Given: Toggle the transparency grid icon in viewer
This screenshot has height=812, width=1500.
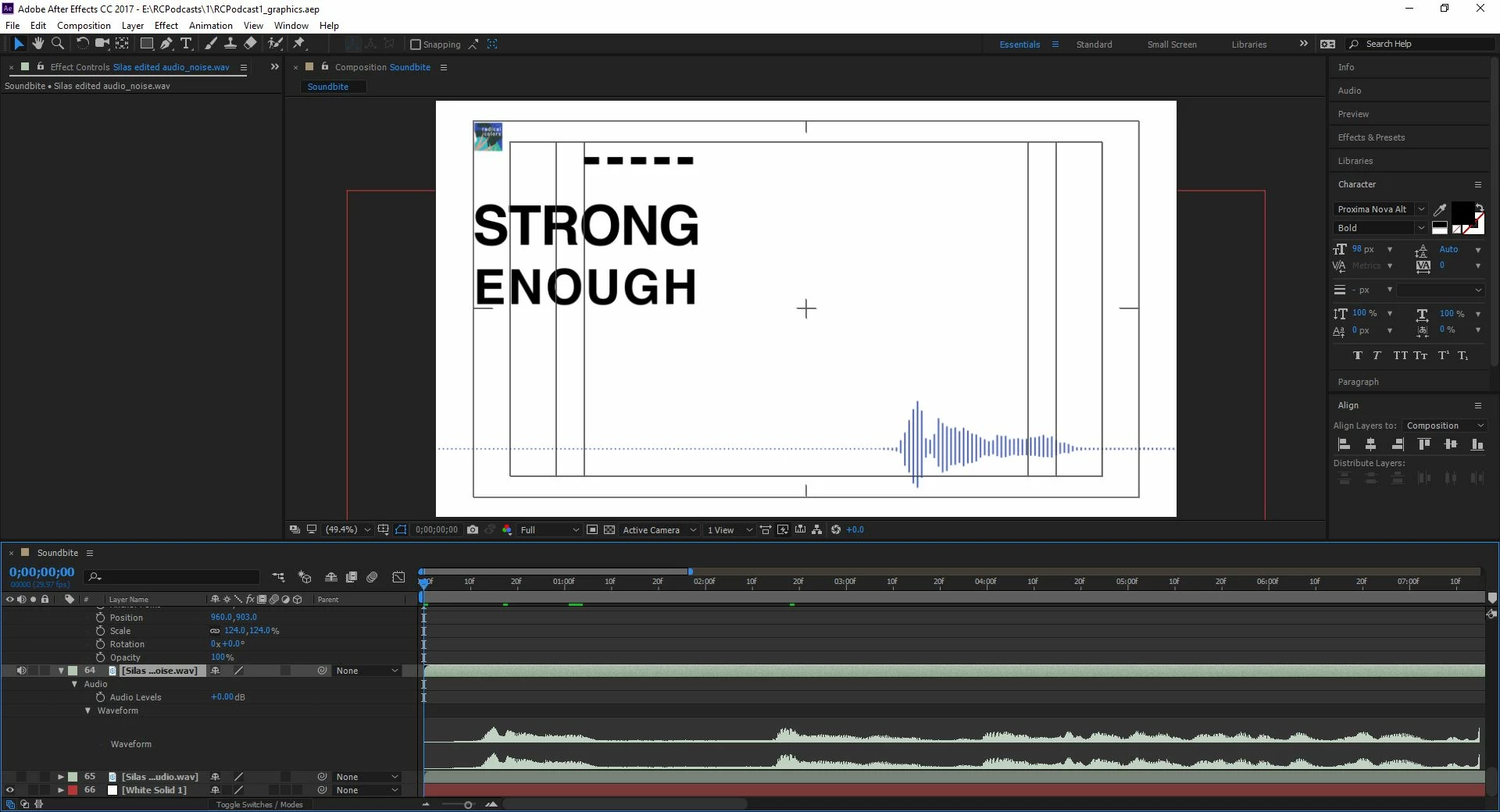Looking at the screenshot, I should click(x=609, y=529).
